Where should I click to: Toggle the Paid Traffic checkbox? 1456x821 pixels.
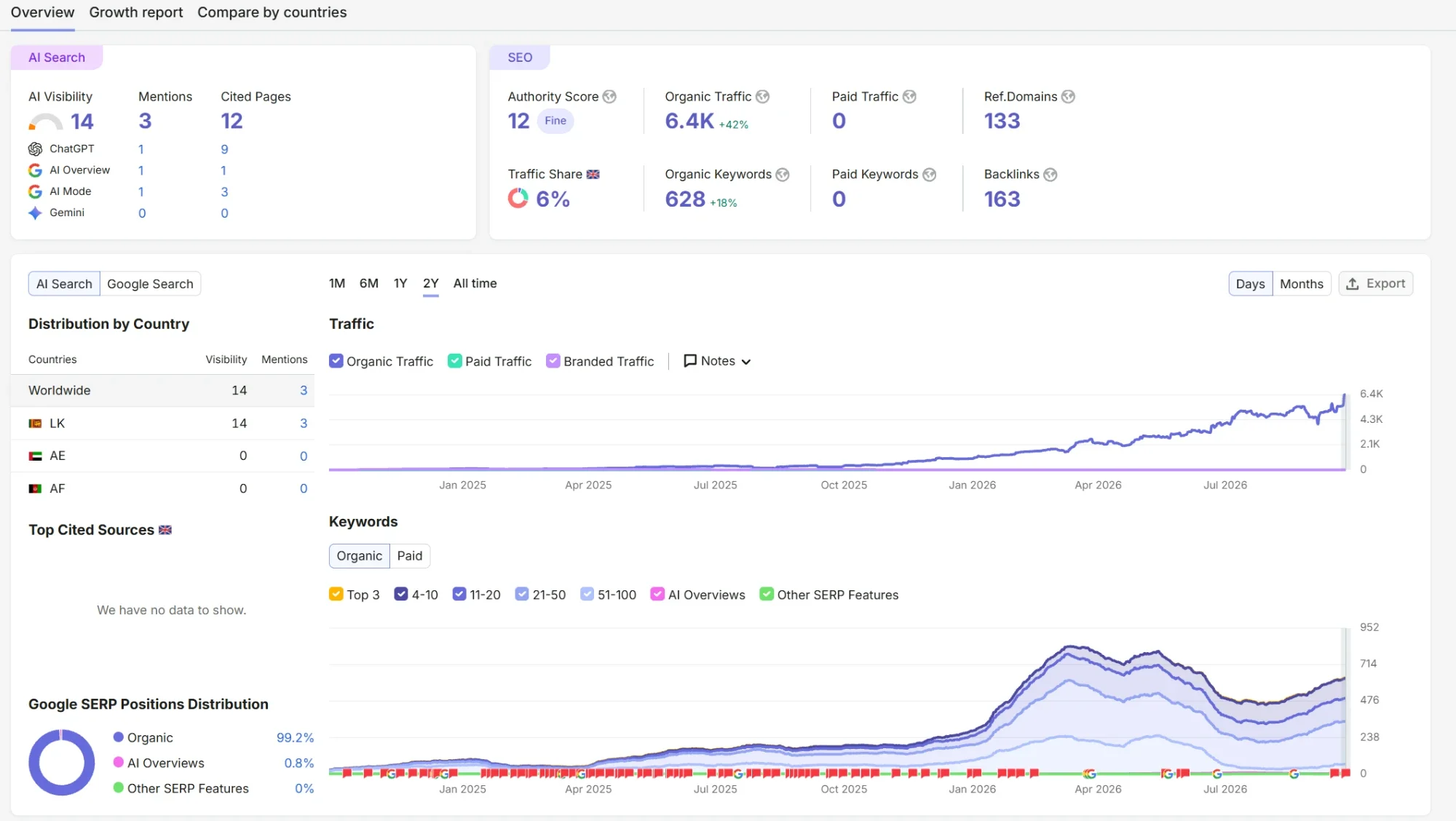point(455,361)
